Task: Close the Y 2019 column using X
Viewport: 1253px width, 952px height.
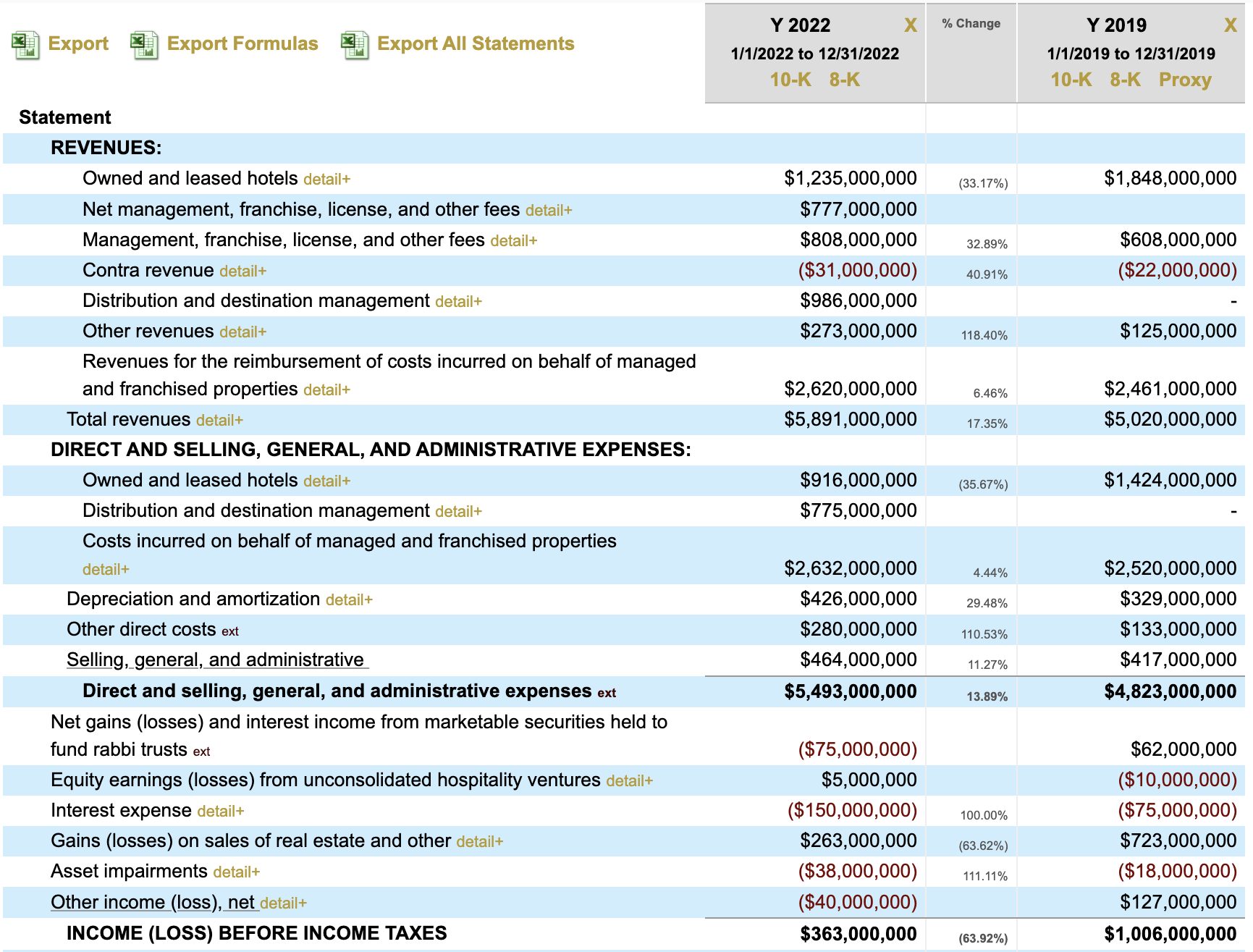Action: 1230,26
